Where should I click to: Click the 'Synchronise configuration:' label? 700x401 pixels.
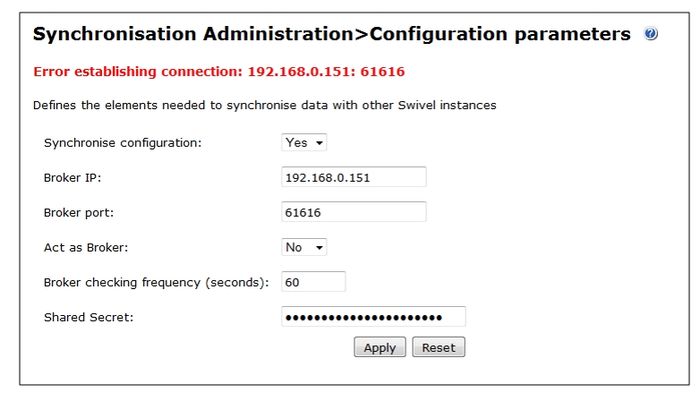123,143
